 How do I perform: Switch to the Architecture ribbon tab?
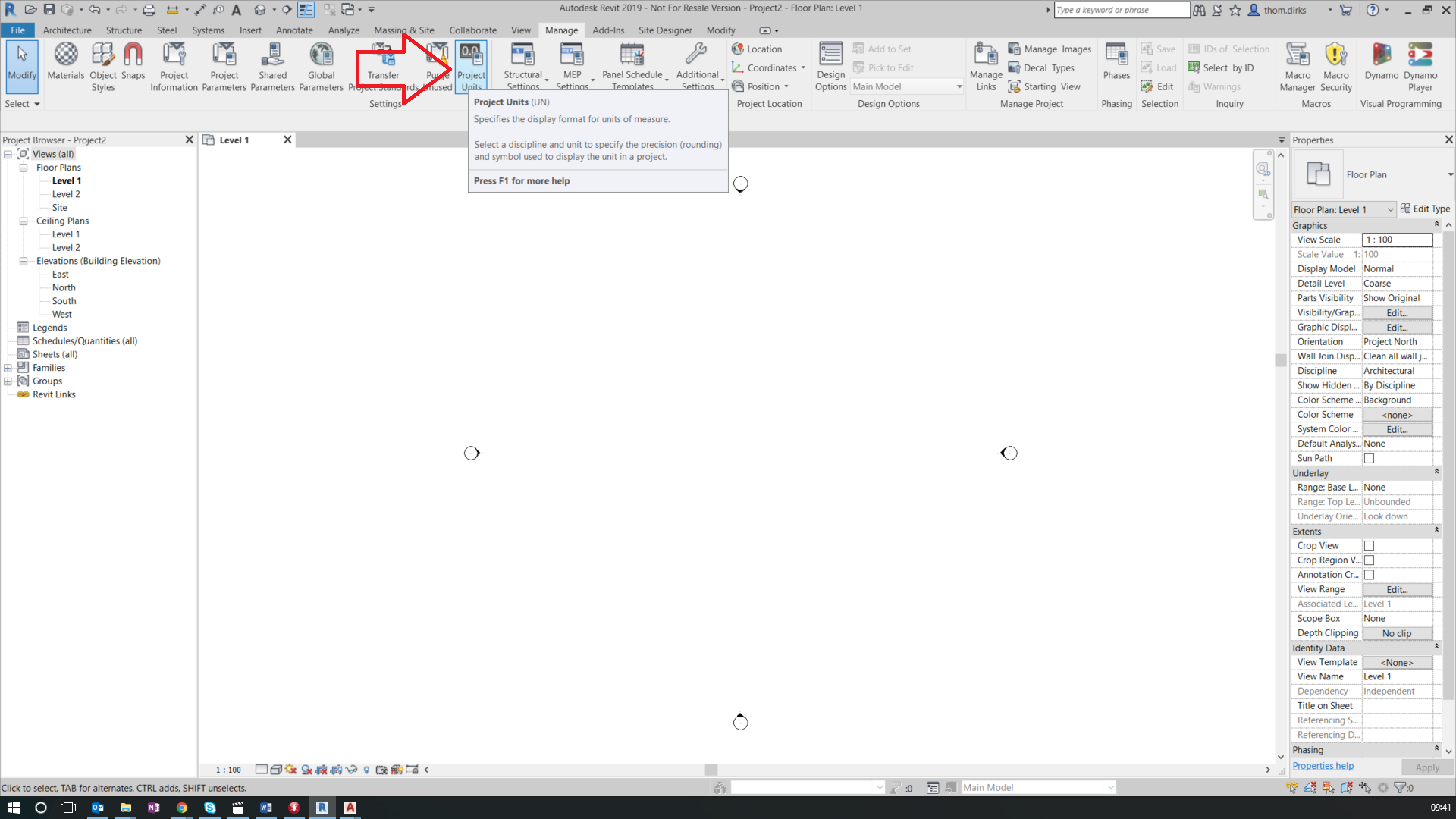pyautogui.click(x=67, y=30)
